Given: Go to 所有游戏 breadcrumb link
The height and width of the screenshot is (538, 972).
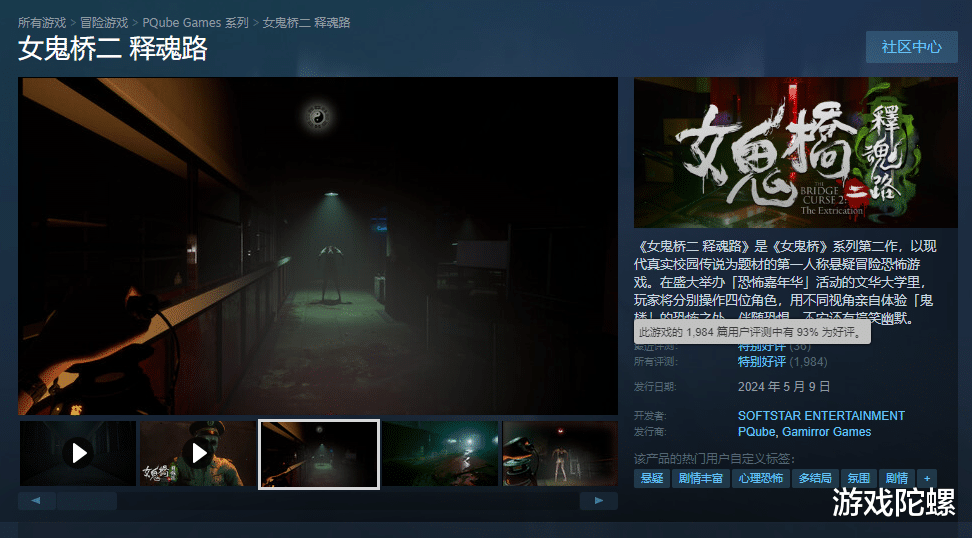Looking at the screenshot, I should point(42,23).
